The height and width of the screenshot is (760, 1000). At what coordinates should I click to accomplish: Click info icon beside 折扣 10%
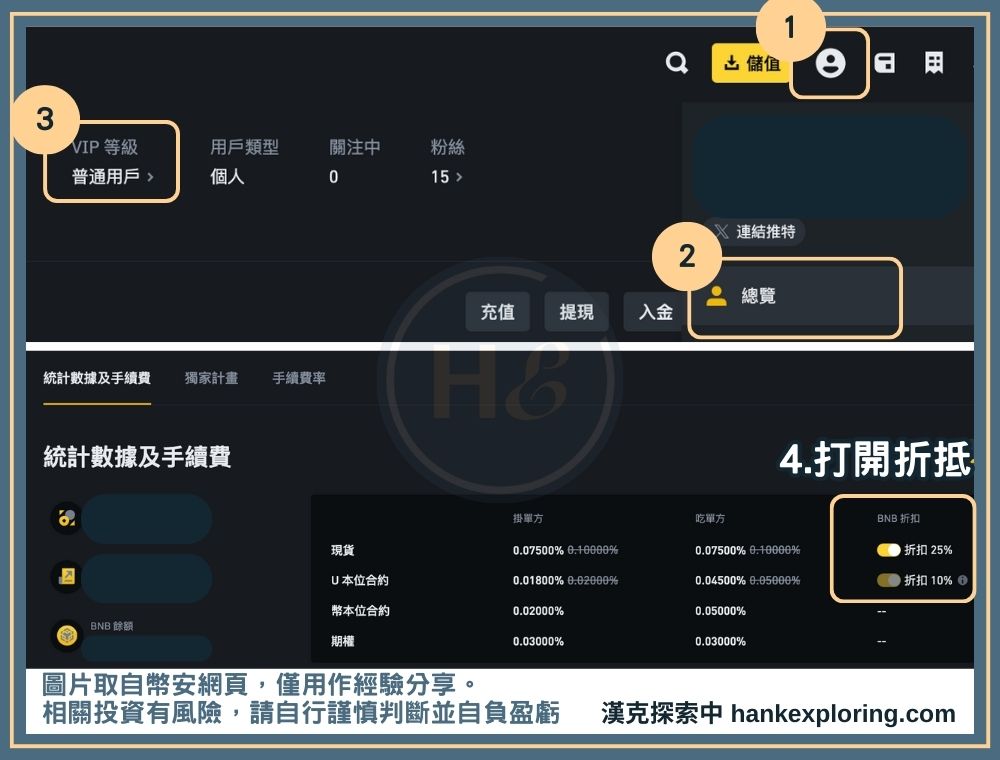tap(962, 580)
